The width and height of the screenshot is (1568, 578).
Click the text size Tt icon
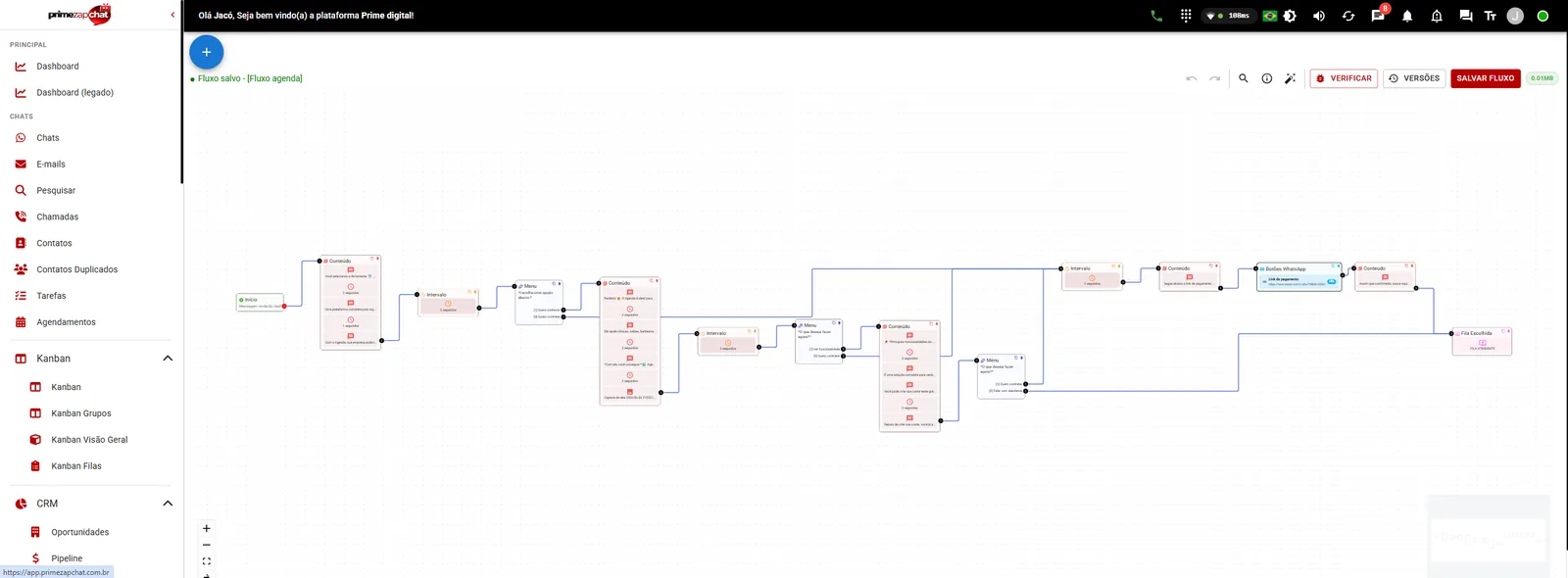pyautogui.click(x=1491, y=16)
